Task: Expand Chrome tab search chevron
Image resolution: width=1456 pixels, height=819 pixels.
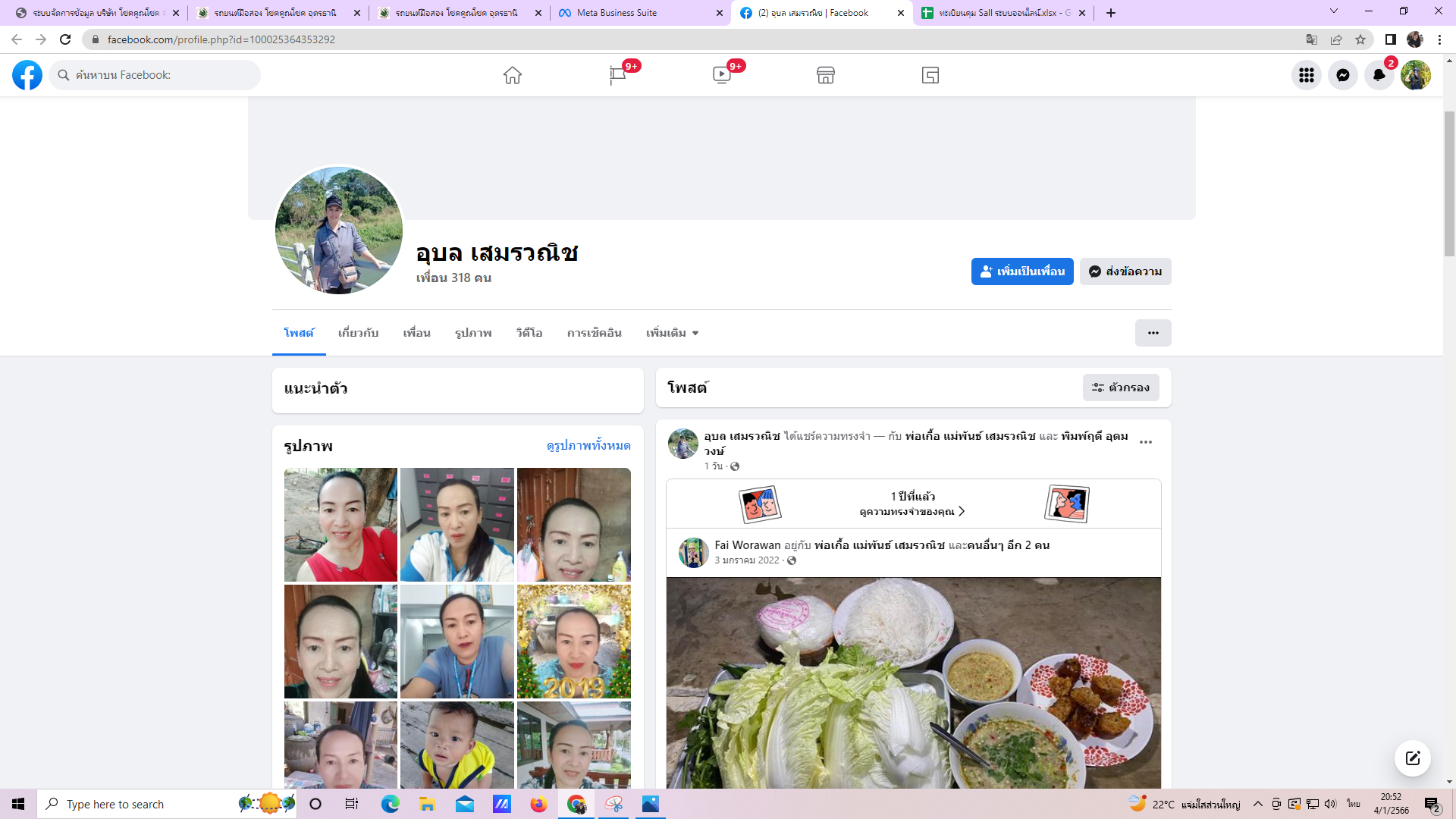Action: point(1333,11)
